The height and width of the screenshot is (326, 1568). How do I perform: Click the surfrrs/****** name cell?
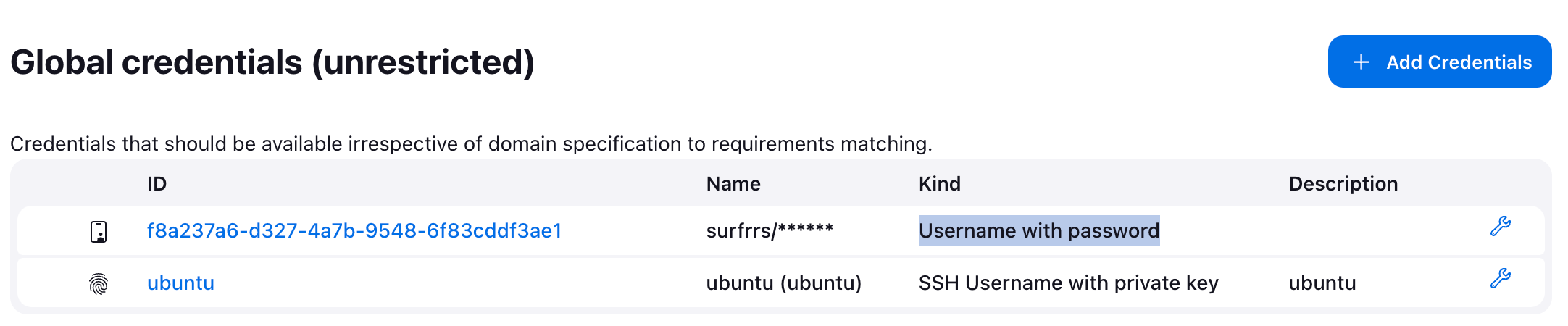770,231
